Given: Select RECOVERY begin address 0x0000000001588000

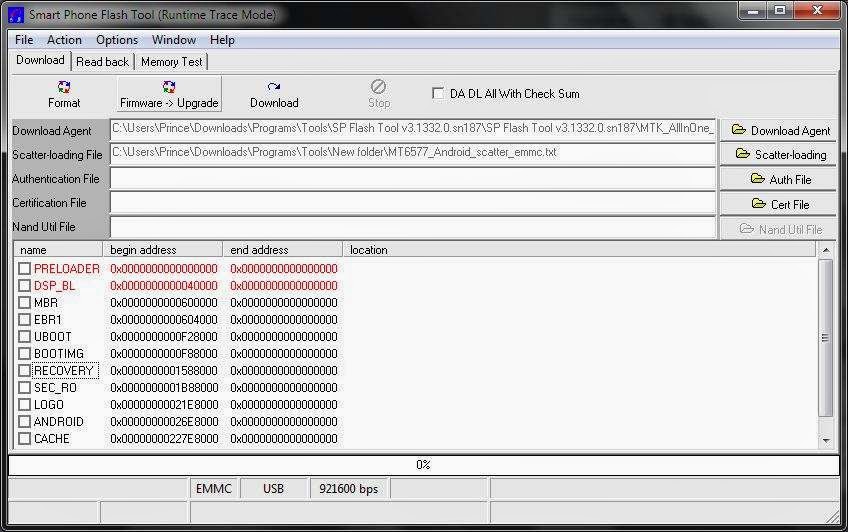Looking at the screenshot, I should pos(164,371).
